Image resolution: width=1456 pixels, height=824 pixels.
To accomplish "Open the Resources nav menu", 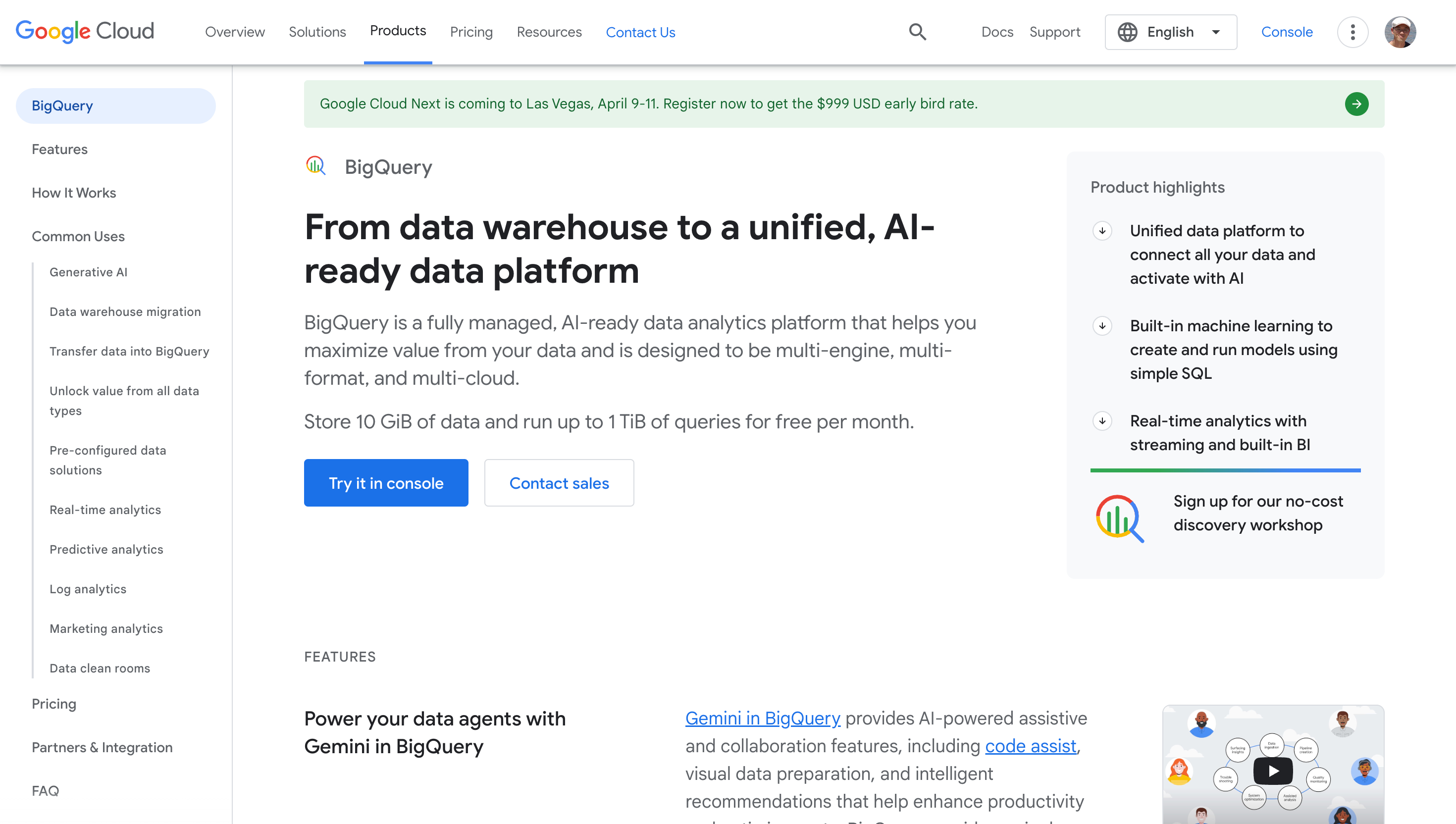I will tap(549, 32).
